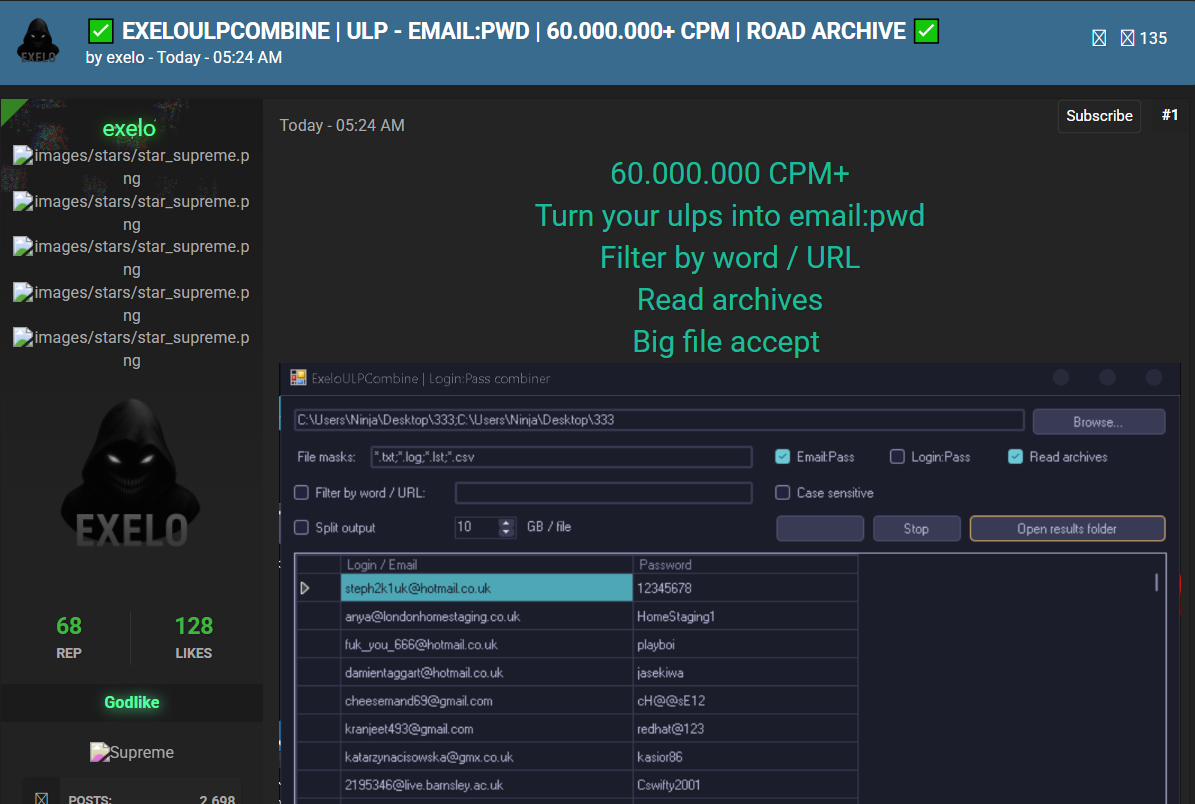The height and width of the screenshot is (804, 1195).
Task: Click the ExeloULPCombine app icon in title bar
Action: 298,378
